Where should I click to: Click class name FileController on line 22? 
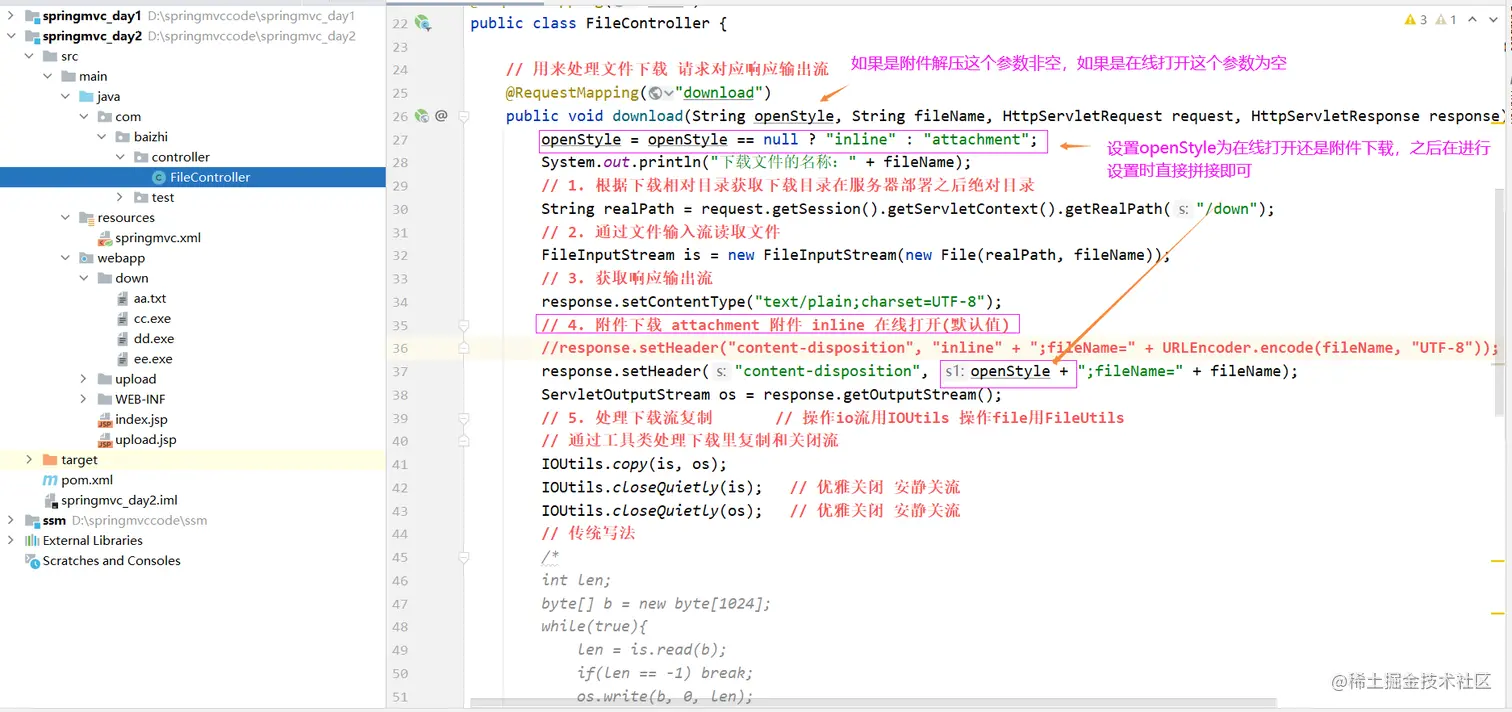pos(648,23)
